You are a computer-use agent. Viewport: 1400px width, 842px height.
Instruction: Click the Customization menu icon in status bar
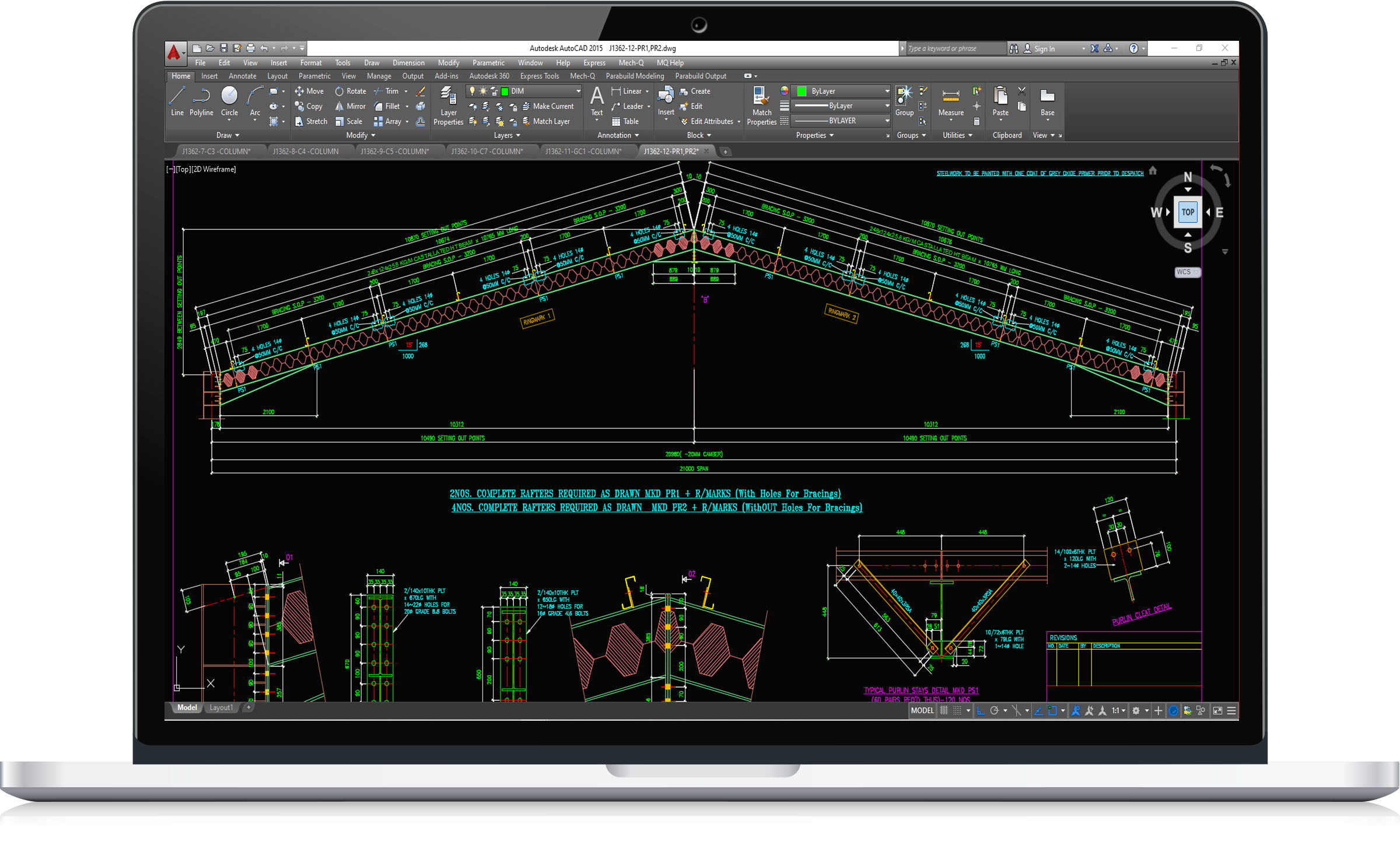point(1231,710)
